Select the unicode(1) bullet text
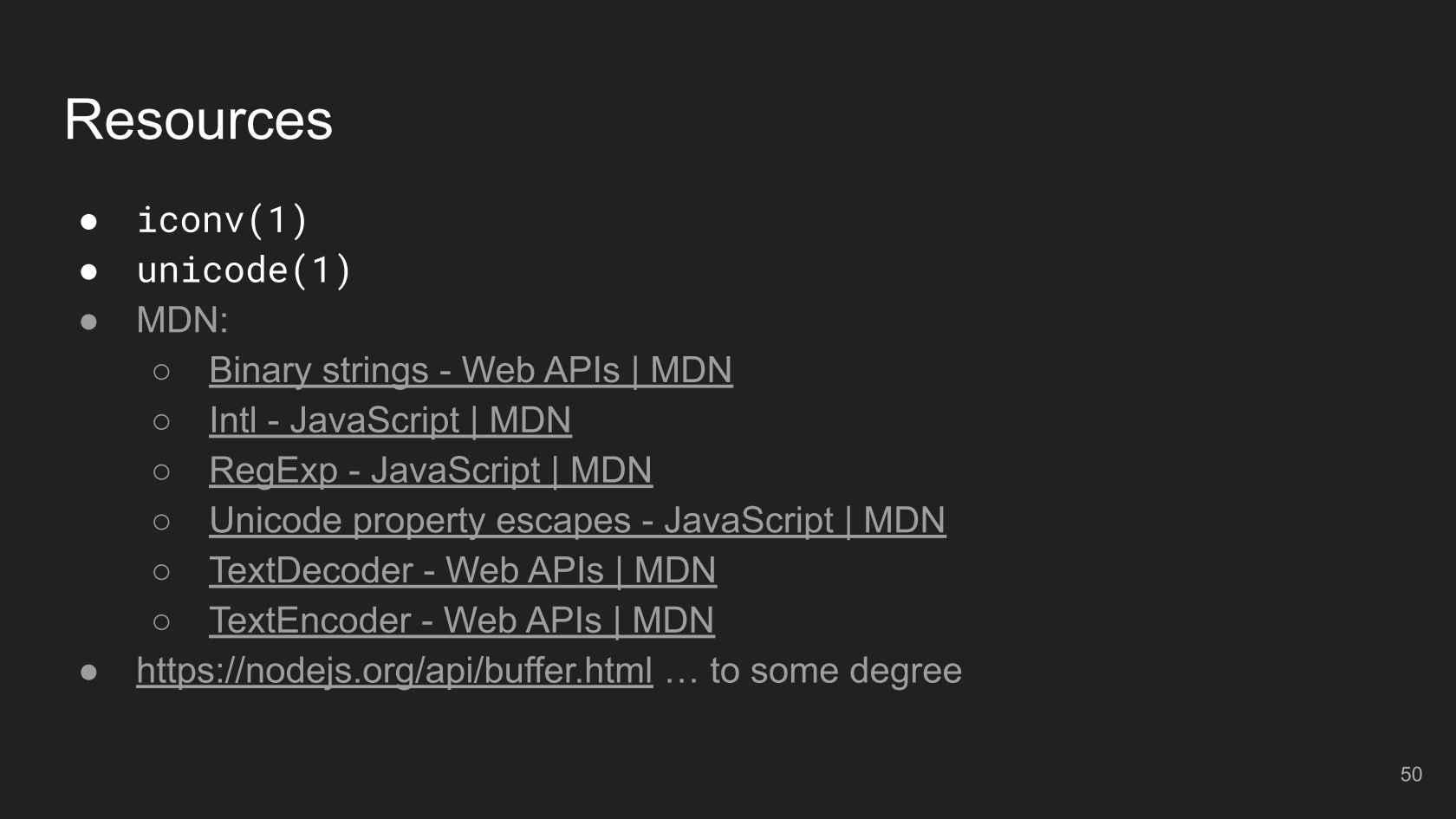This screenshot has width=1456, height=819. point(244,270)
